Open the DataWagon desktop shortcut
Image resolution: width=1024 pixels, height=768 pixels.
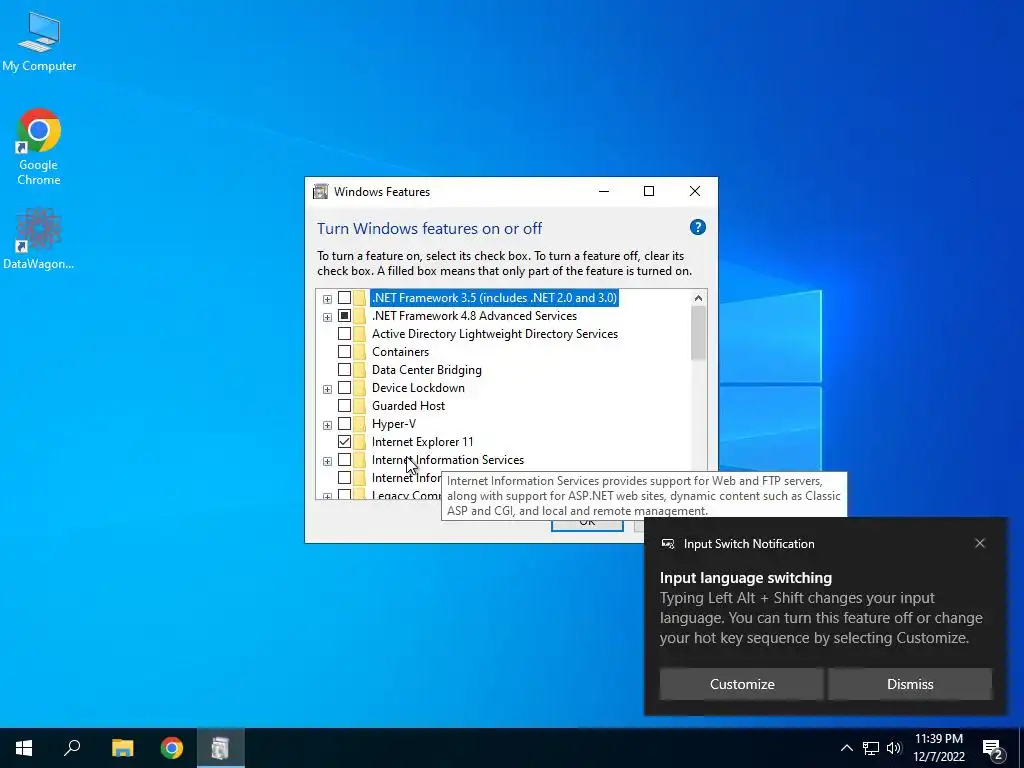[x=39, y=239]
